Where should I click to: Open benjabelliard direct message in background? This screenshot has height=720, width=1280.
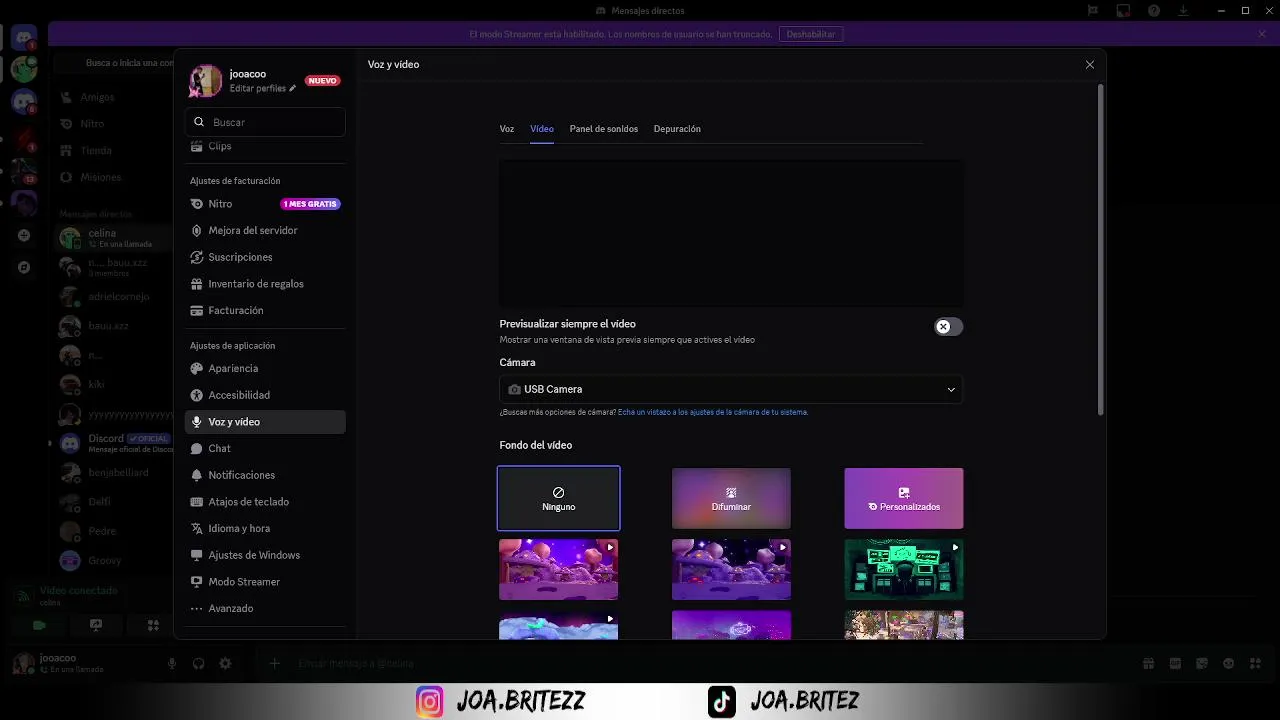coord(113,472)
